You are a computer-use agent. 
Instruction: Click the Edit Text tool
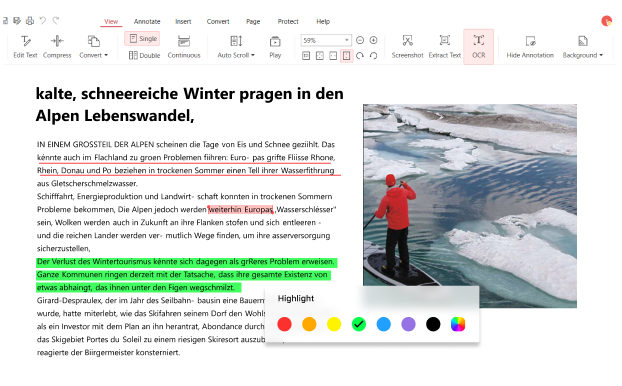coord(25,47)
